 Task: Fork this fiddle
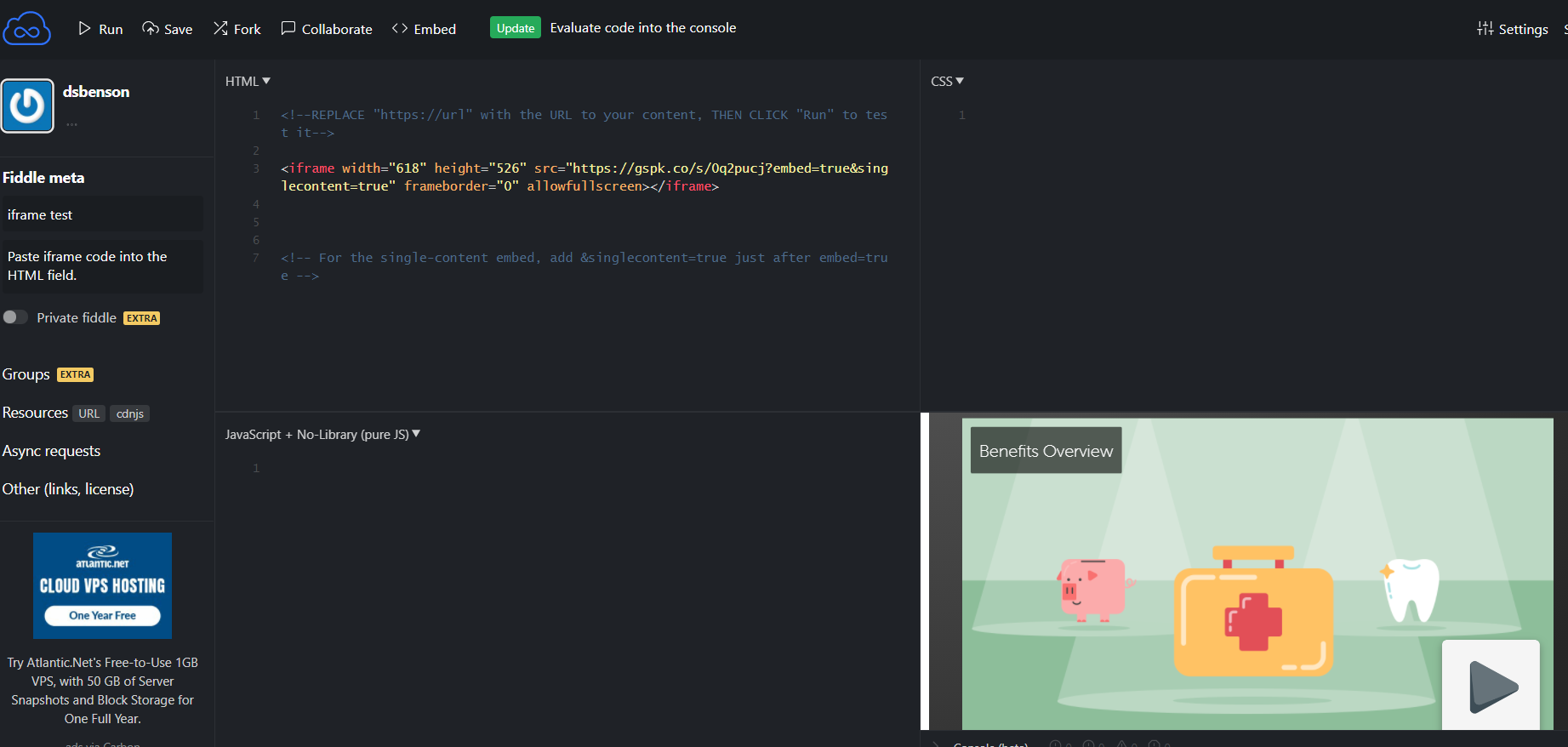(x=237, y=29)
